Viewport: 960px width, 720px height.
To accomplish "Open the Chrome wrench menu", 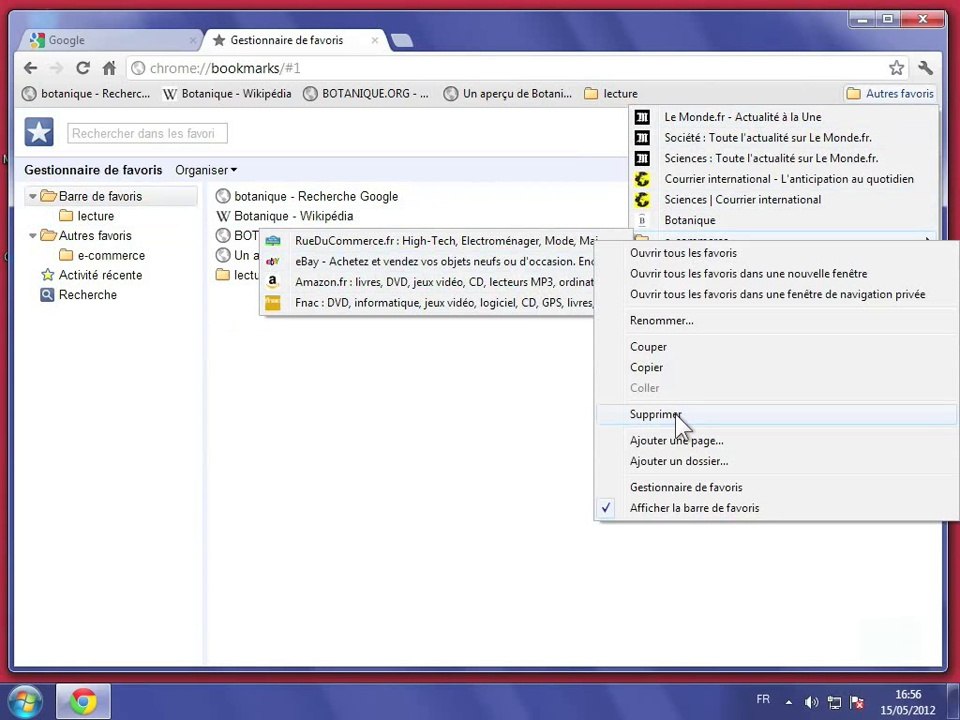I will [925, 68].
